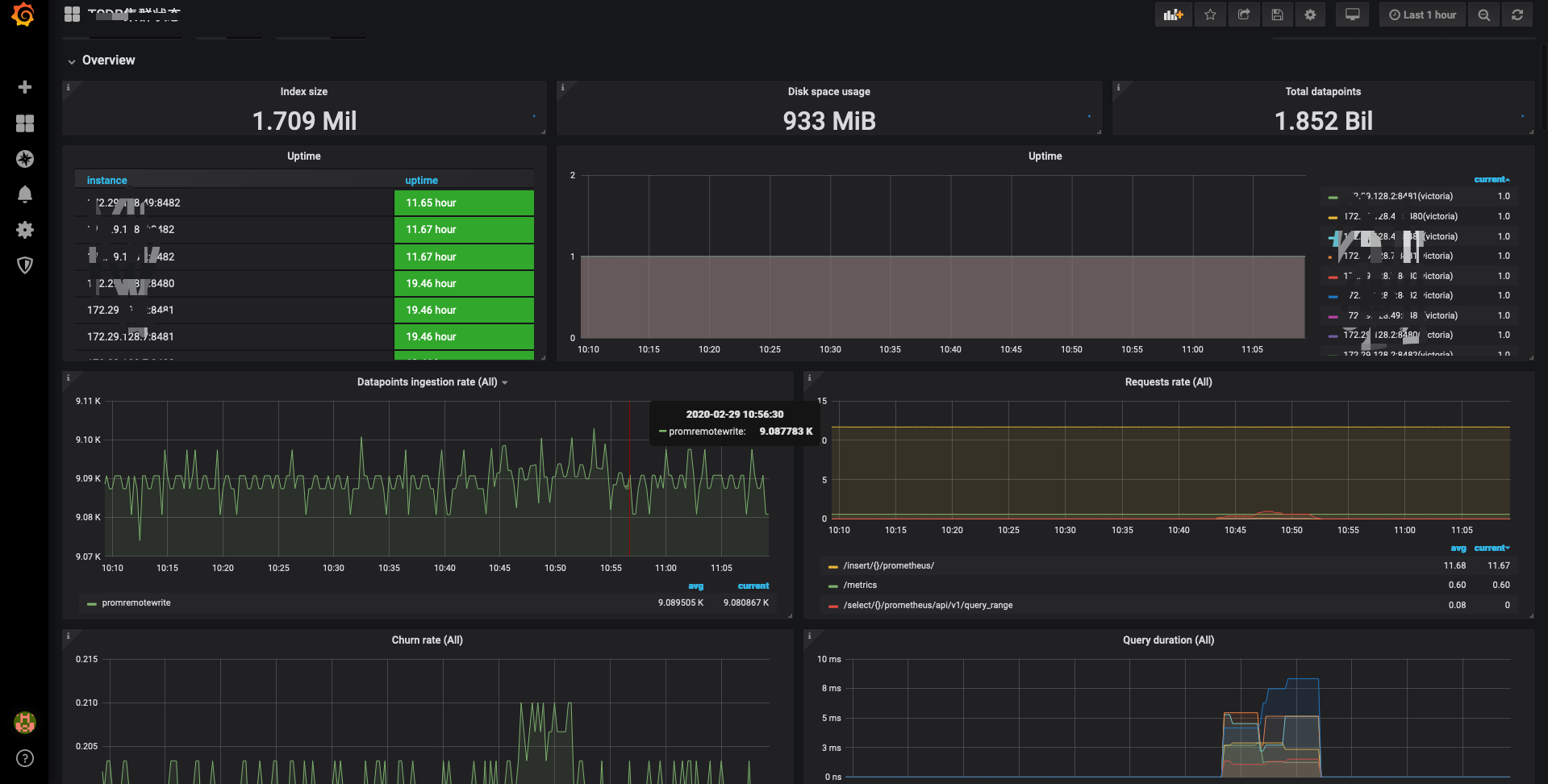Open the Configuration gear in sidebar

25,230
